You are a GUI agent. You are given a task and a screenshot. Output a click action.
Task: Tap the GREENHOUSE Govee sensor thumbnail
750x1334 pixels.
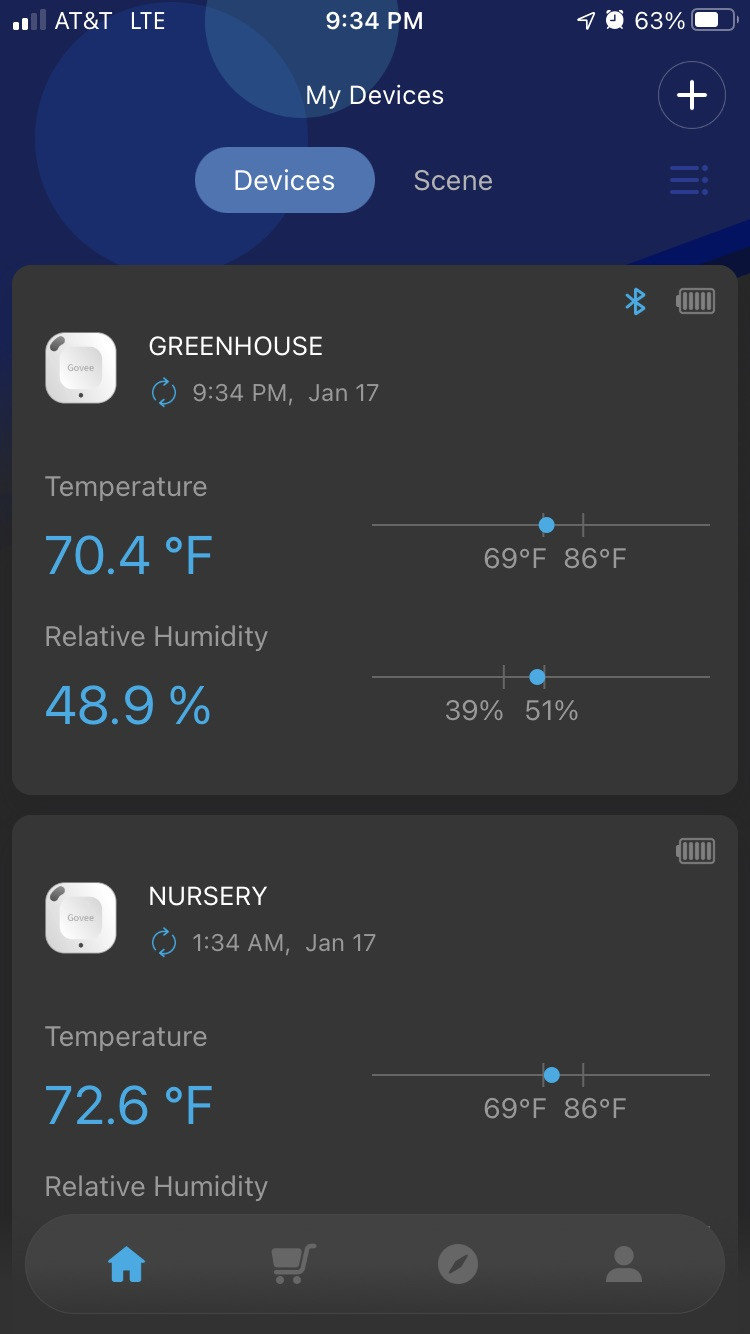click(x=81, y=368)
